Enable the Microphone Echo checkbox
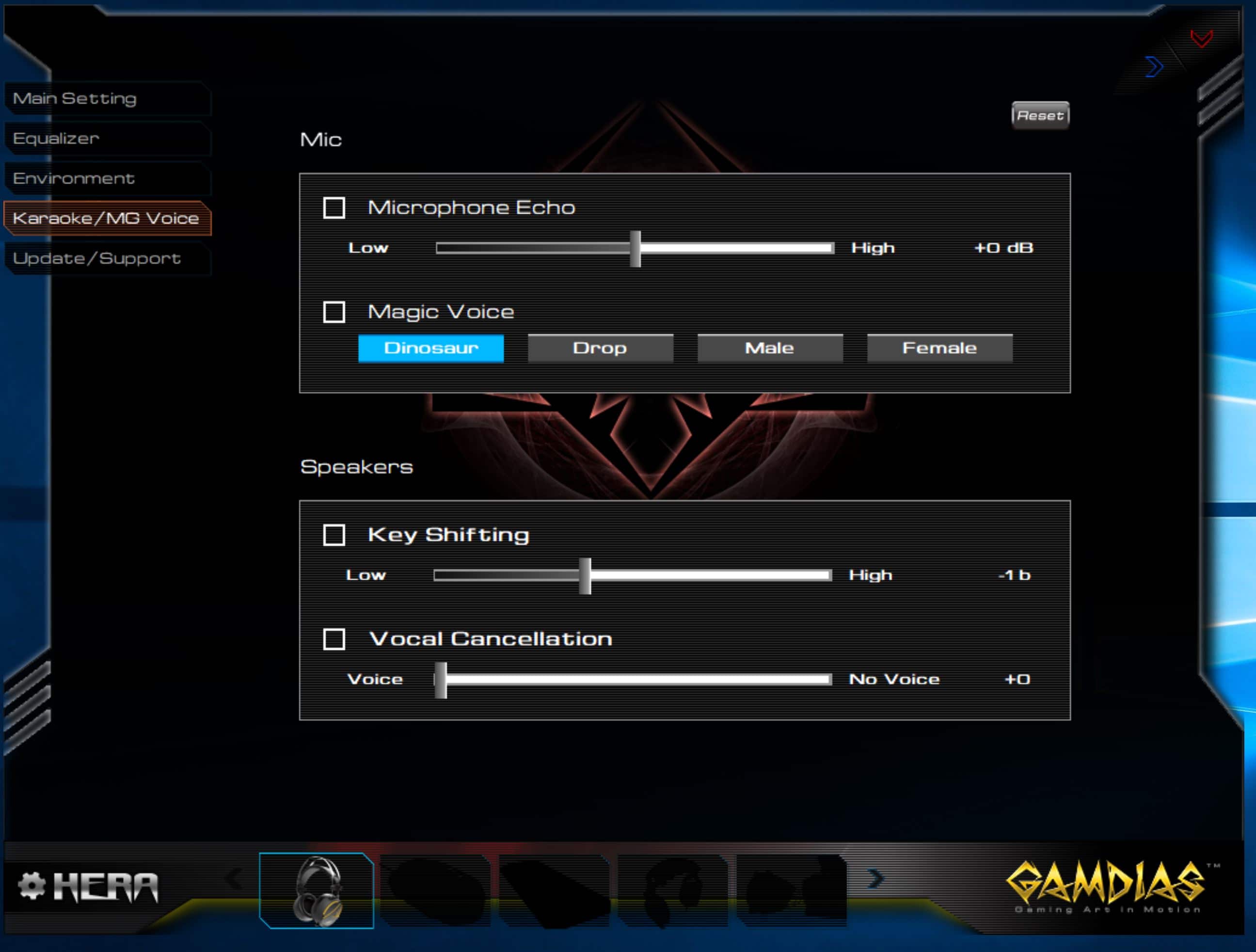Screen dimensions: 1256x952 334,208
